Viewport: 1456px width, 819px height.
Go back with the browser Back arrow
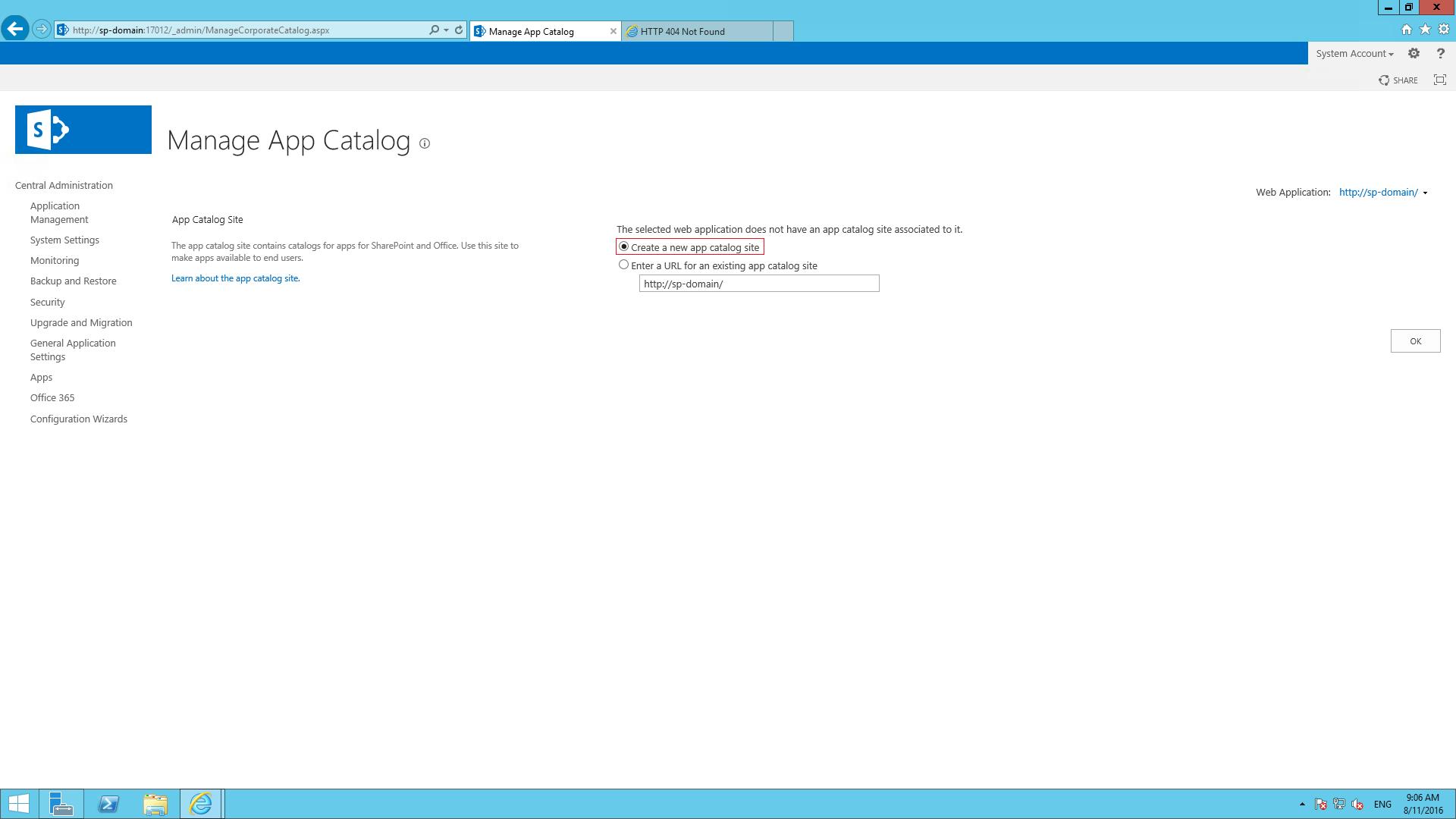pos(15,30)
